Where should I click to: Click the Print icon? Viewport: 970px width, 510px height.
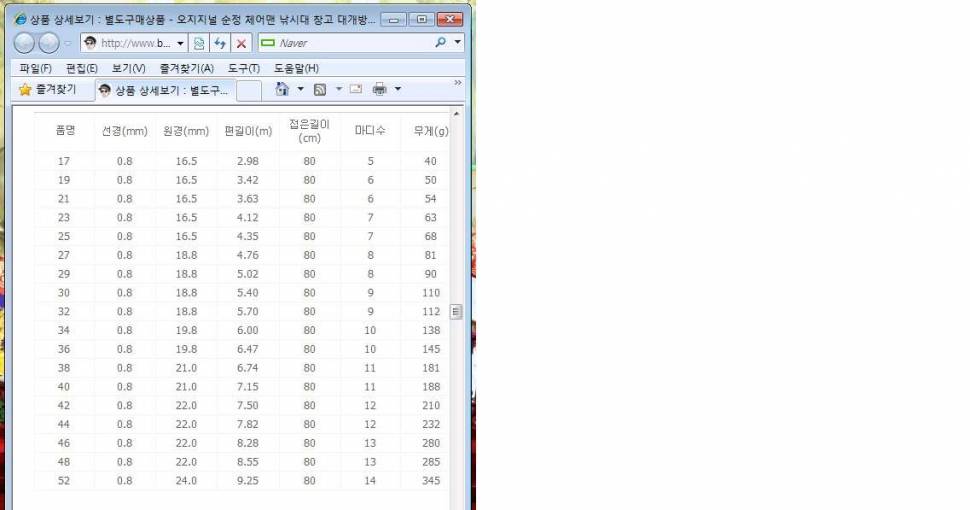pos(379,89)
